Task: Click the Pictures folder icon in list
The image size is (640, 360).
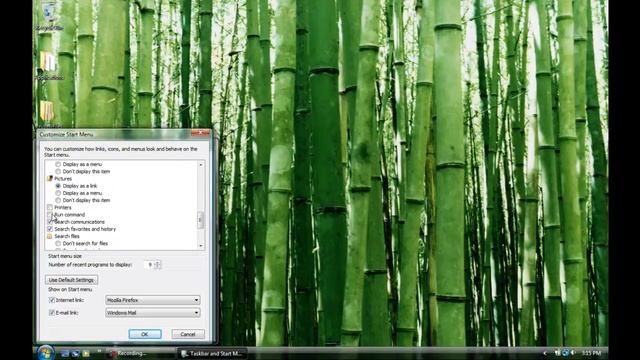Action: [x=50, y=178]
